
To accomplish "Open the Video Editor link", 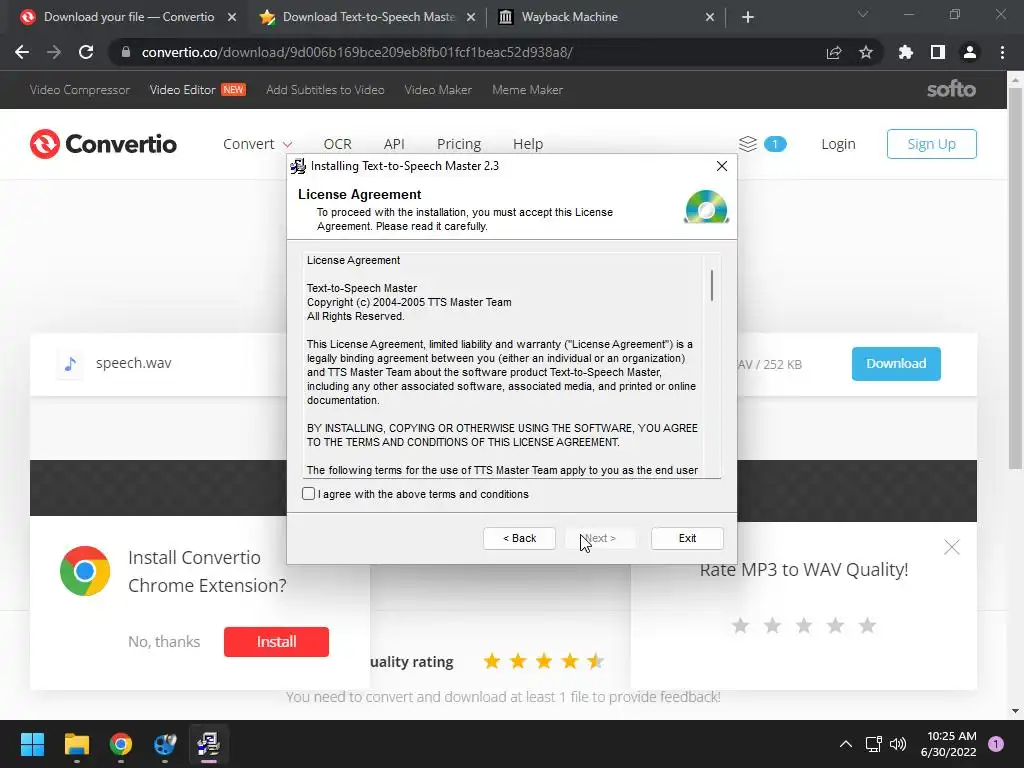I will click(x=182, y=89).
